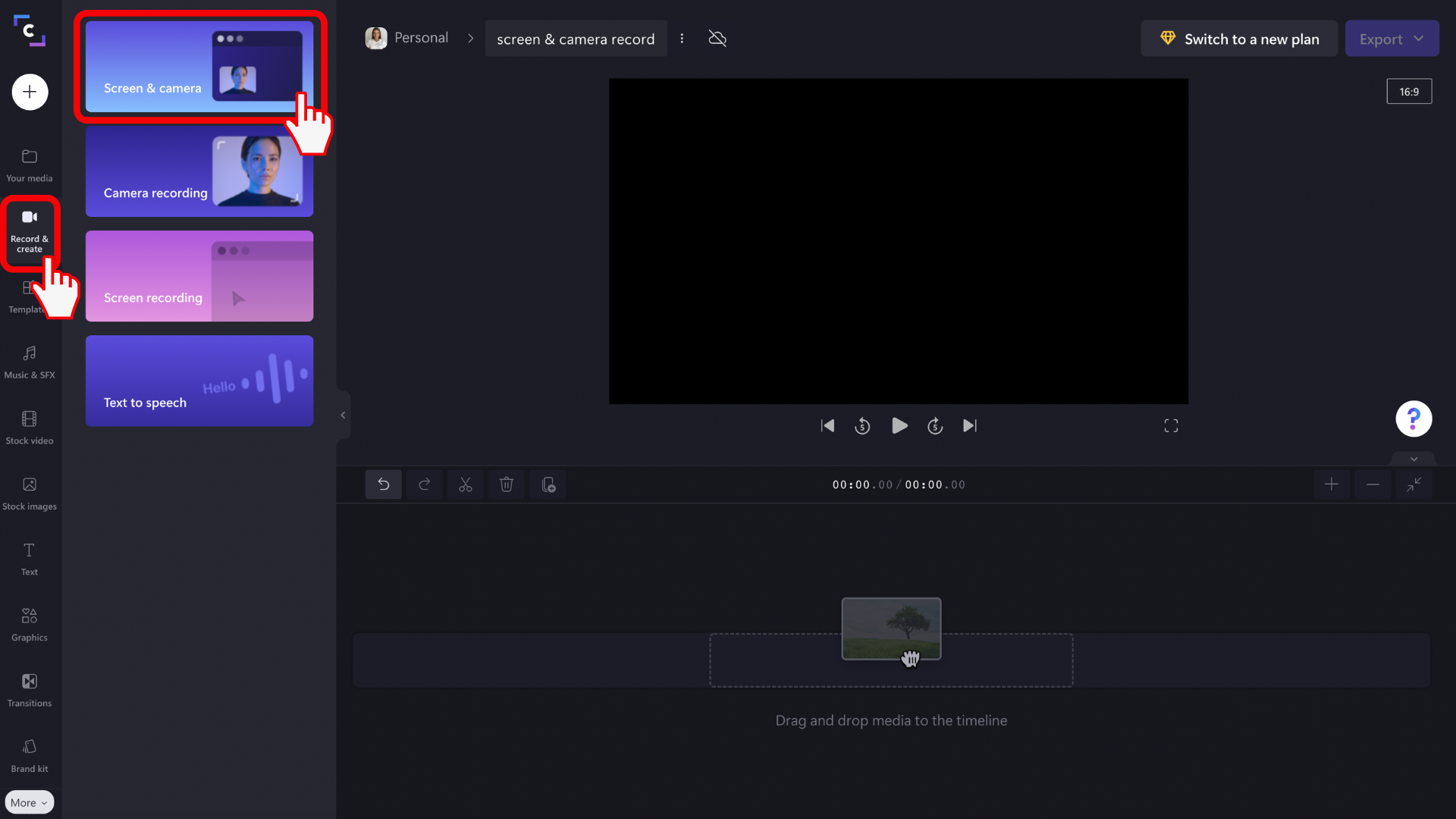
Task: Open the help question mark button
Action: click(x=1414, y=419)
